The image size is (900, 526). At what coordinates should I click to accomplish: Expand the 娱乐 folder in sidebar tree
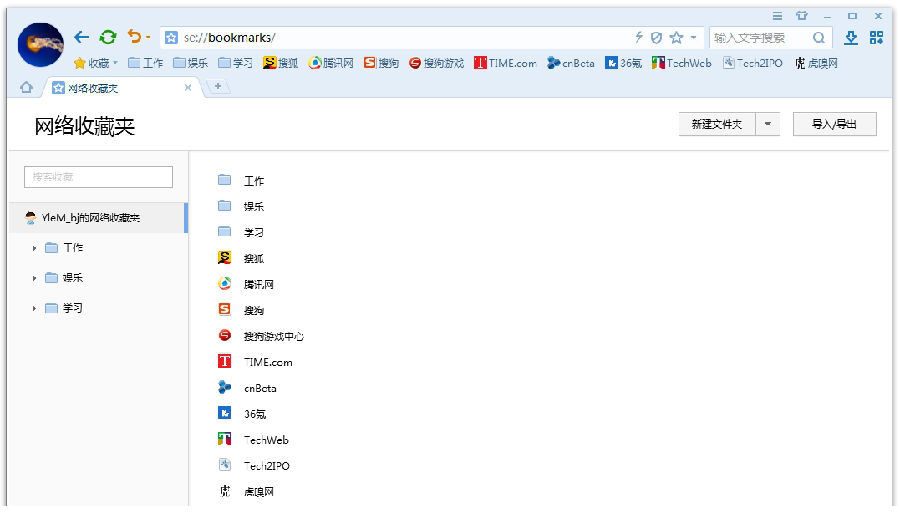(34, 278)
